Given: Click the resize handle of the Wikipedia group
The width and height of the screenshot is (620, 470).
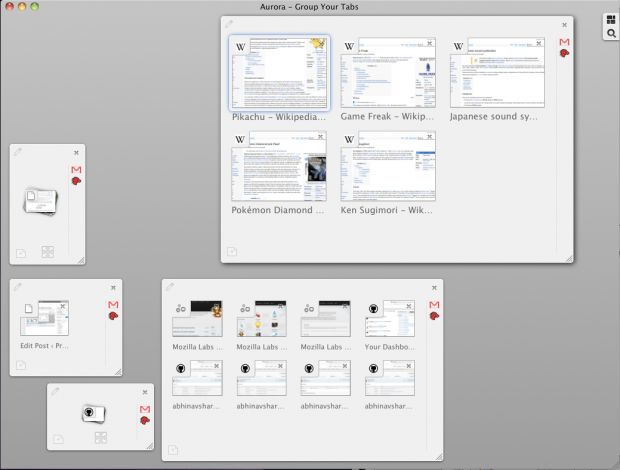Looking at the screenshot, I should 568,257.
